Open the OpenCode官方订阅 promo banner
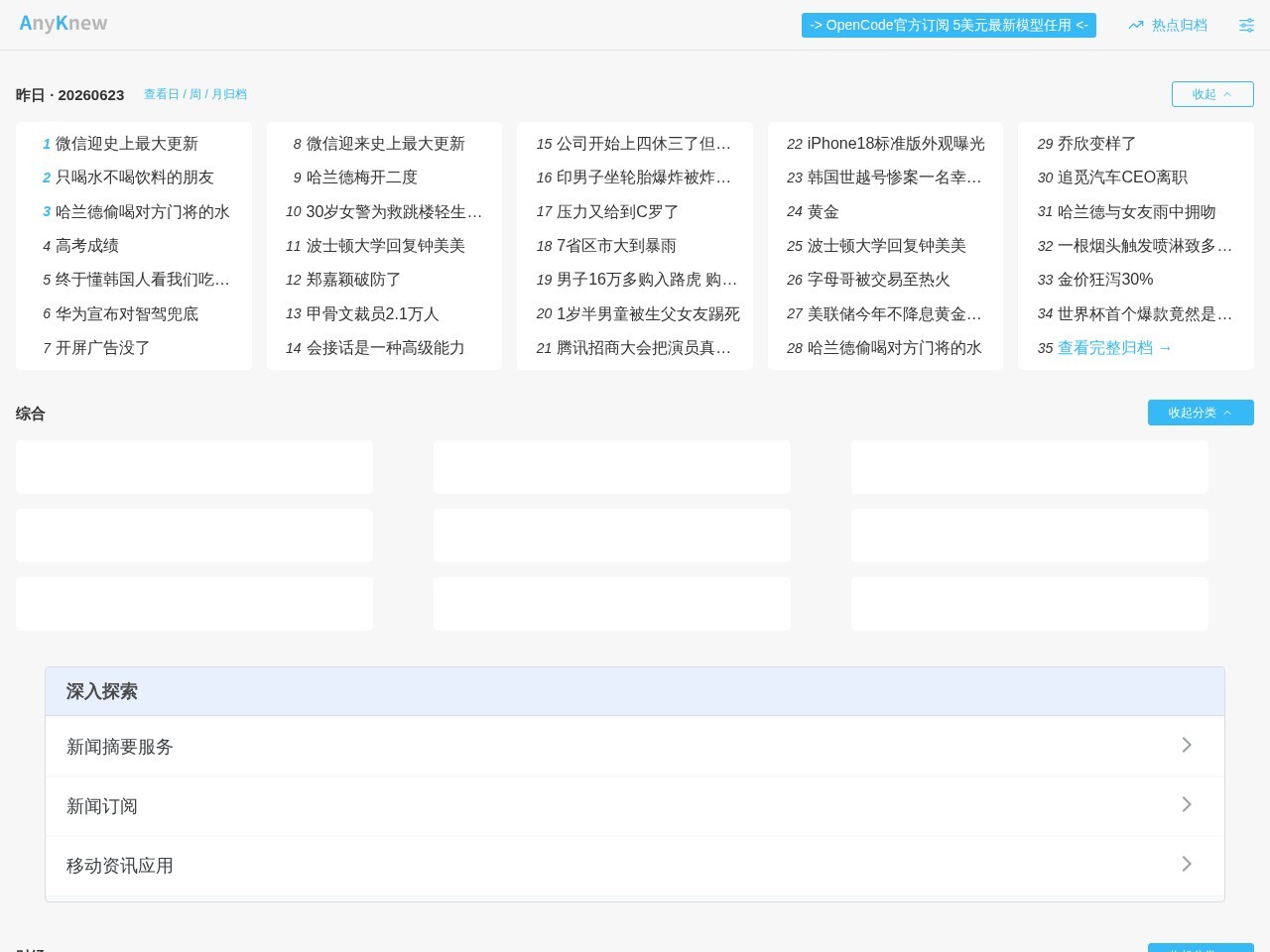Image resolution: width=1270 pixels, height=952 pixels. (x=949, y=25)
